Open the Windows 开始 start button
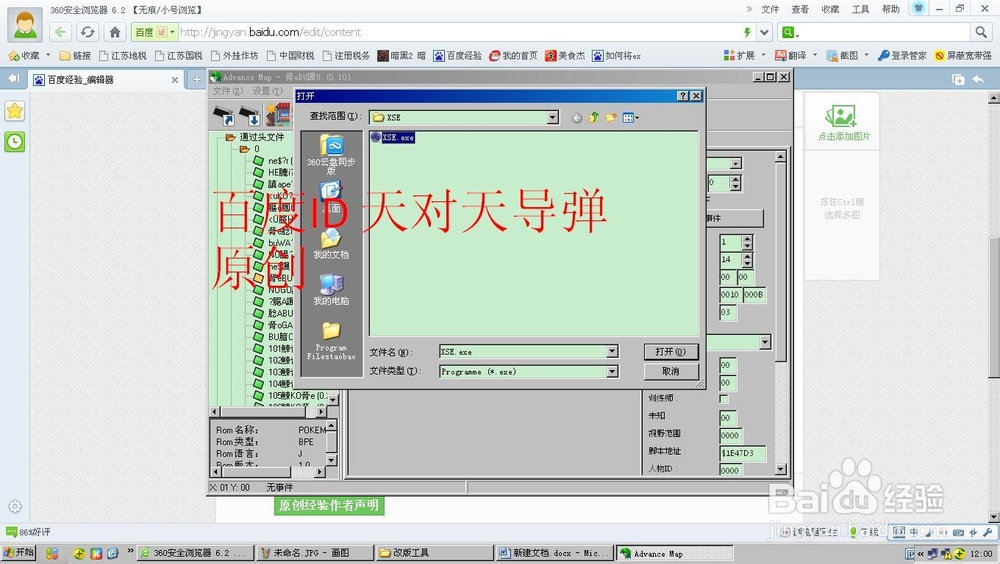This screenshot has height=564, width=1000. (x=18, y=553)
